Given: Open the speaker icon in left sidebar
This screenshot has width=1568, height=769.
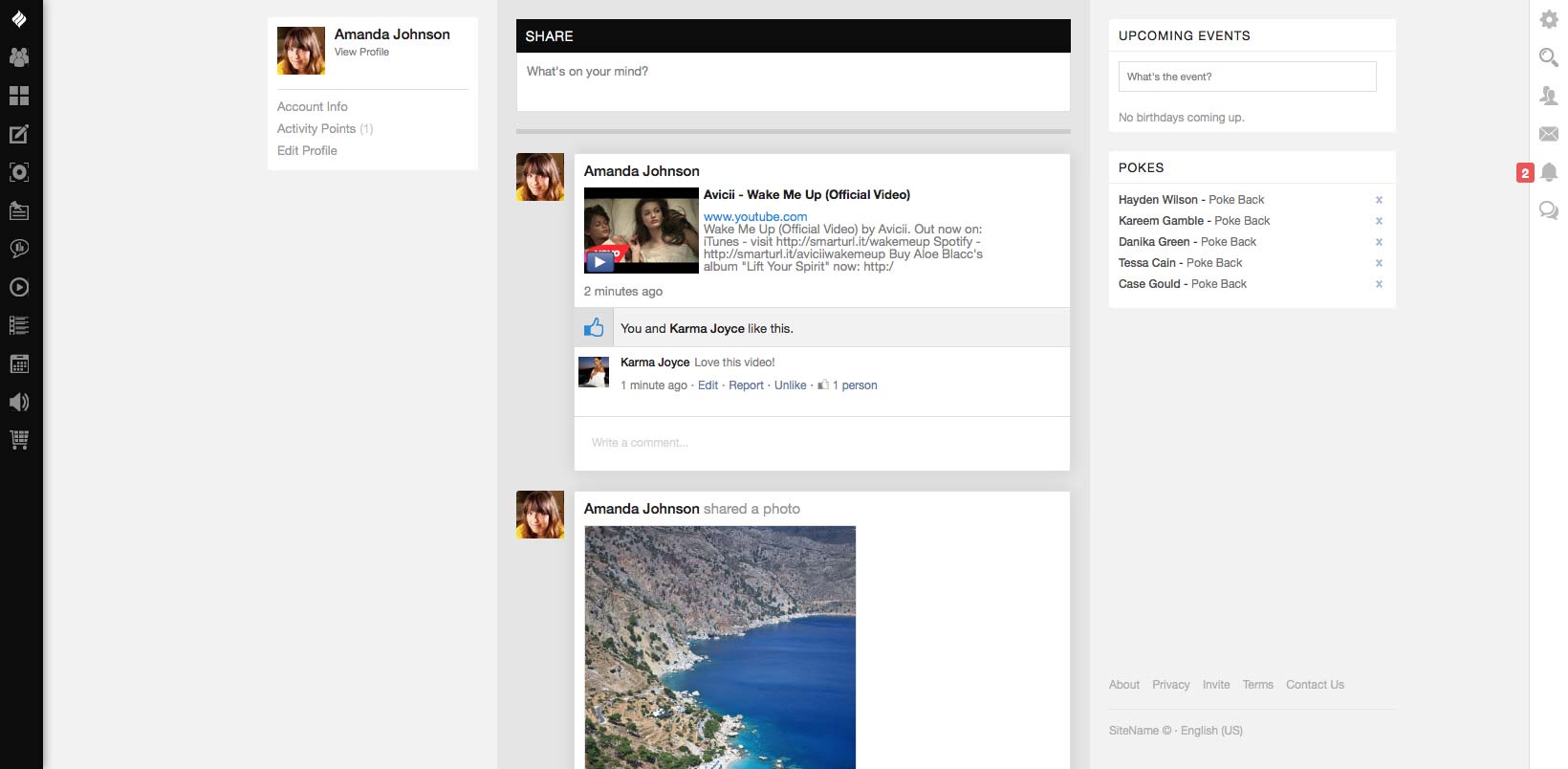Looking at the screenshot, I should click(19, 402).
